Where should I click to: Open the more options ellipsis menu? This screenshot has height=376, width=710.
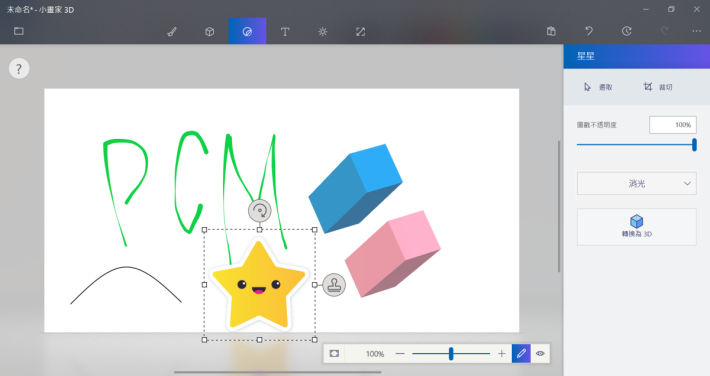click(x=696, y=31)
